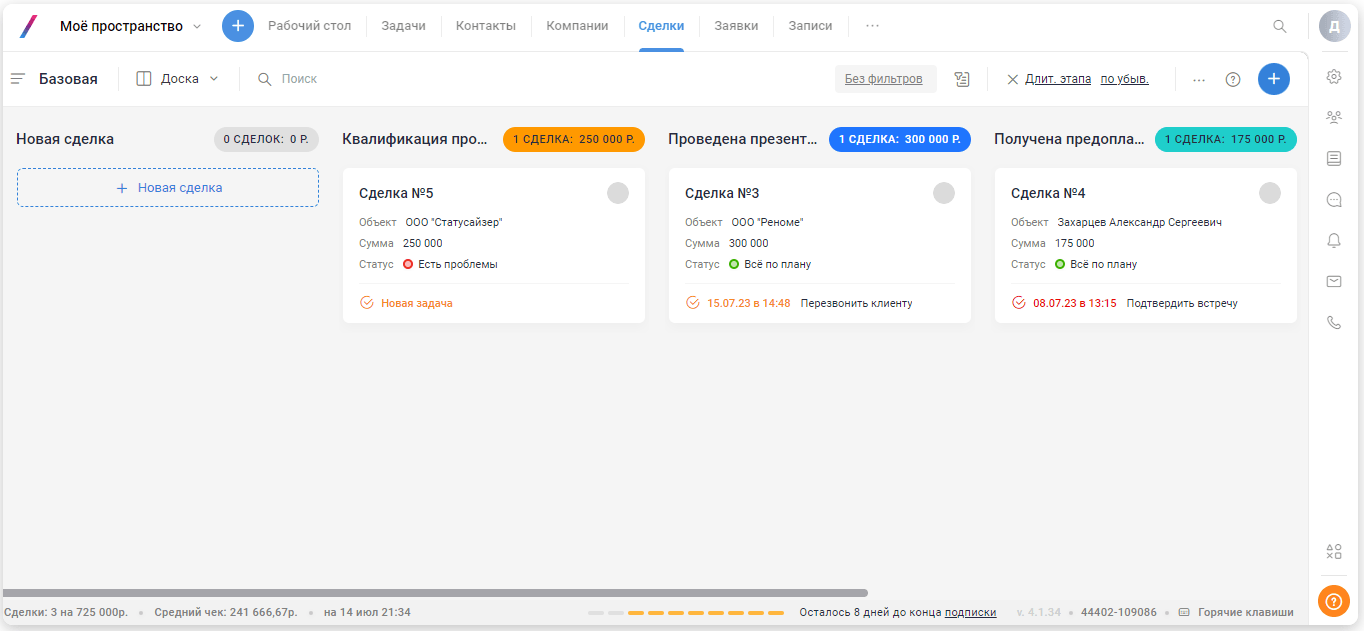Image resolution: width=1364 pixels, height=631 pixels.
Task: Open the mail envelope icon
Action: click(x=1334, y=281)
